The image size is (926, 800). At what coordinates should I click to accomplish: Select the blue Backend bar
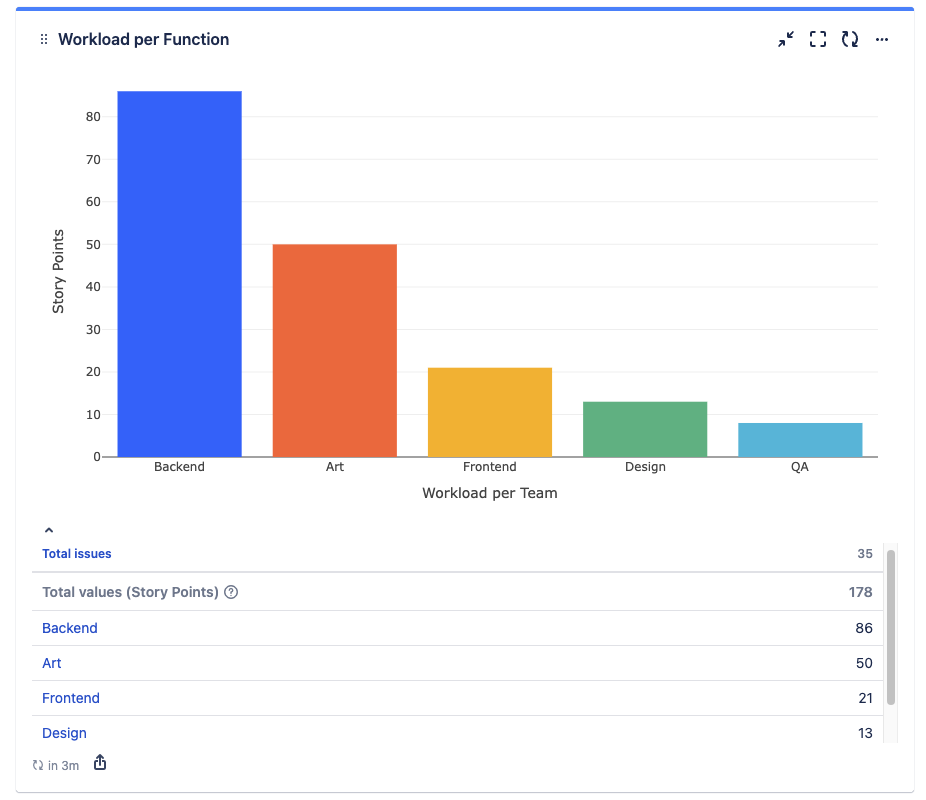click(179, 270)
